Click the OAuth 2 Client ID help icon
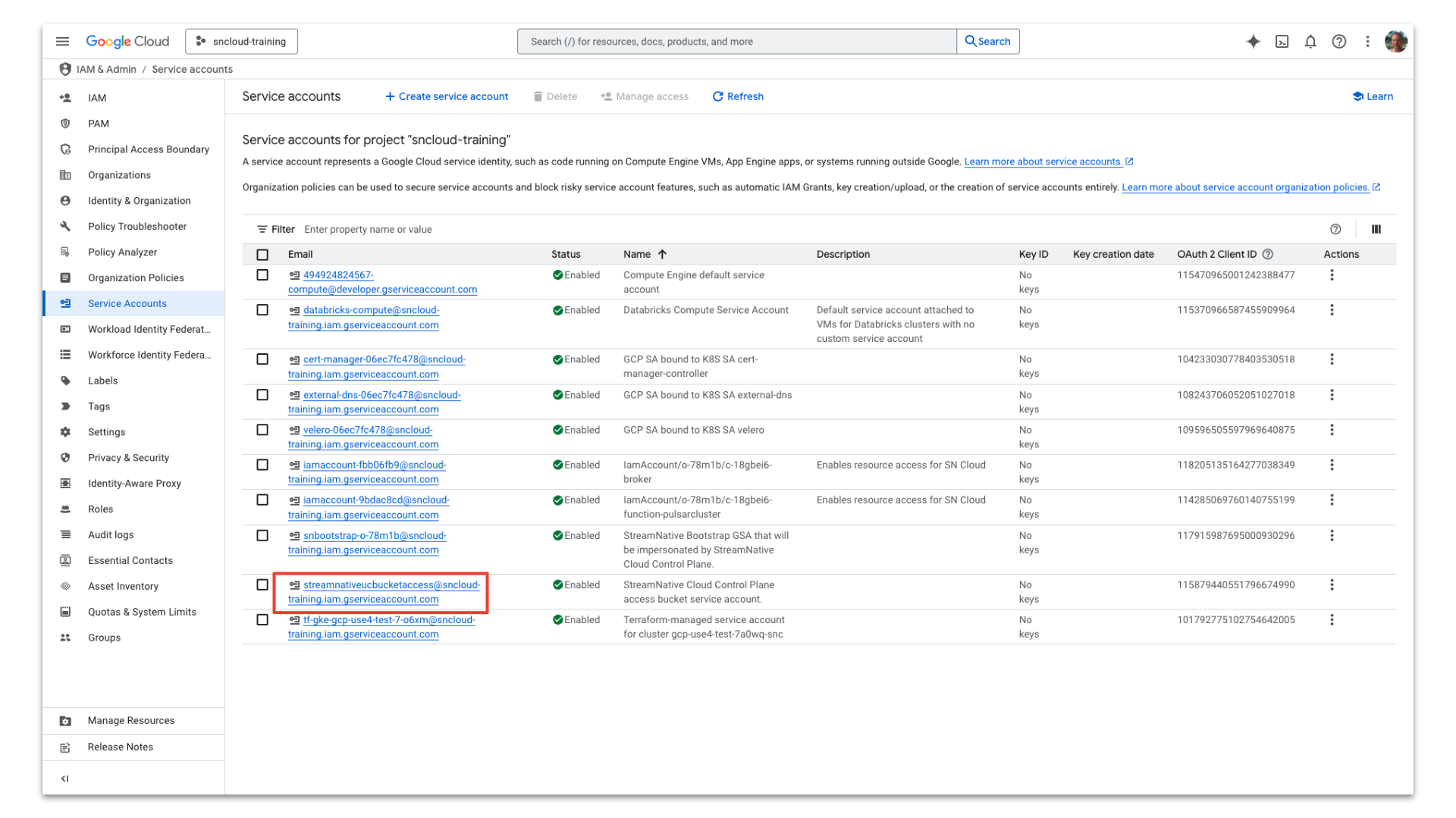The image size is (1456, 818). point(1268,255)
